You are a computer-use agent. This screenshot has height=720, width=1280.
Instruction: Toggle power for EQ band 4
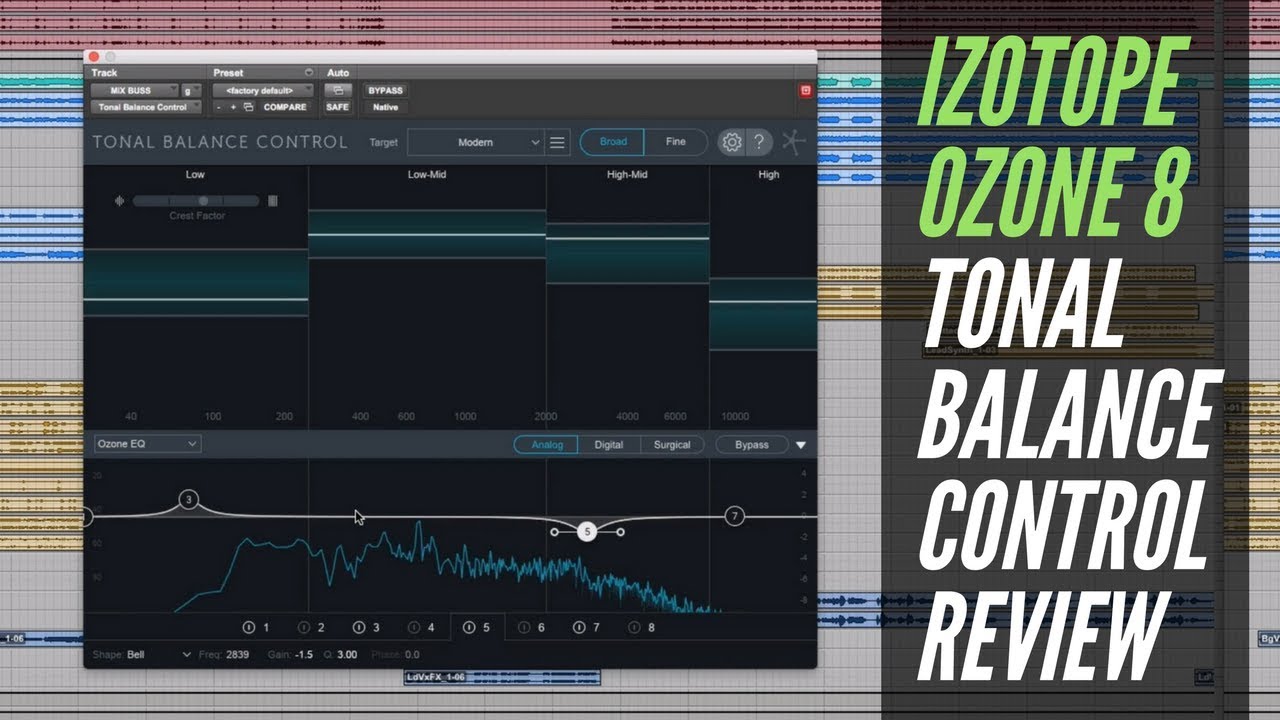coord(414,628)
